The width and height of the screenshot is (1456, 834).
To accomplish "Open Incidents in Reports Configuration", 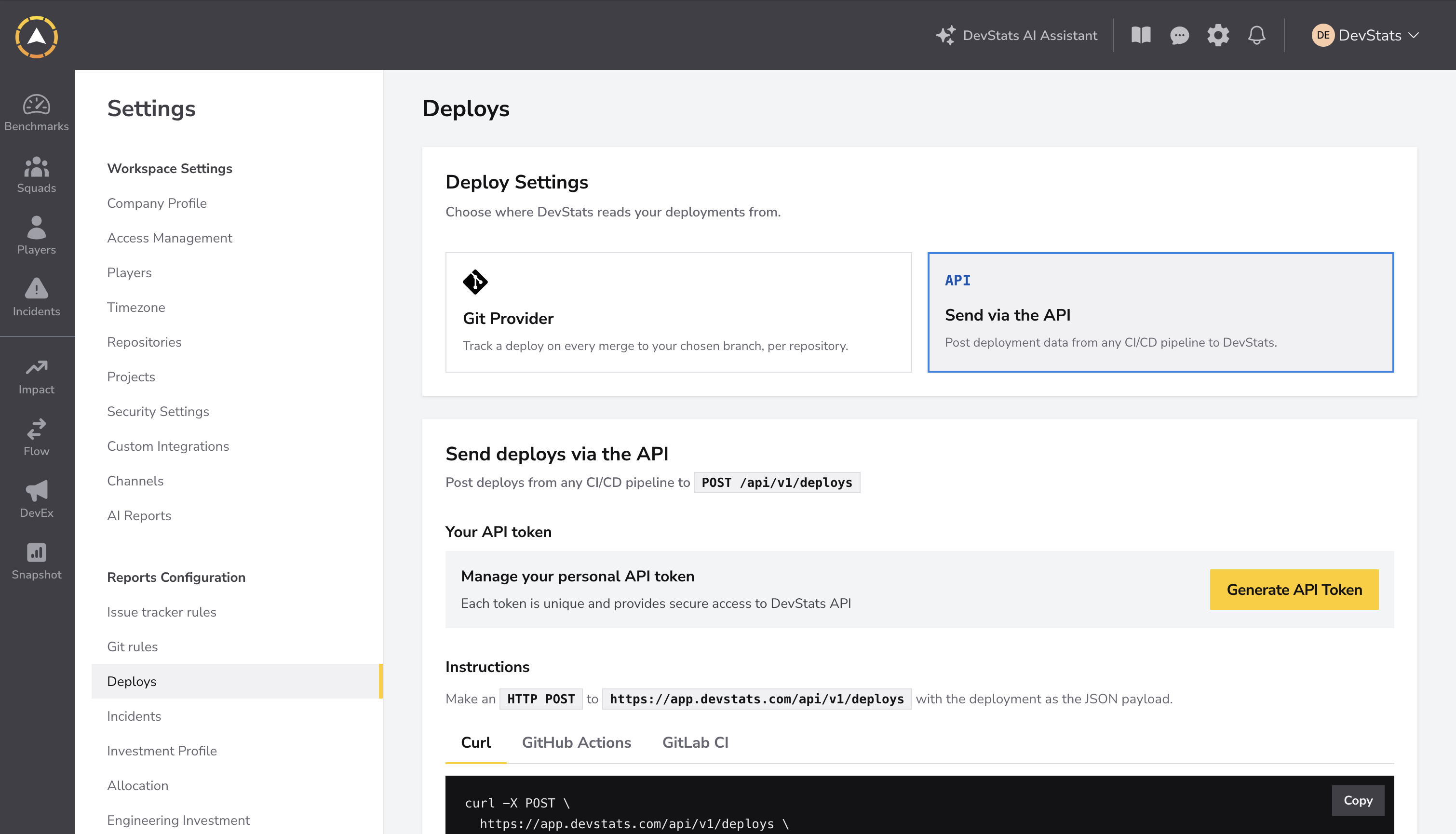I will point(134,716).
